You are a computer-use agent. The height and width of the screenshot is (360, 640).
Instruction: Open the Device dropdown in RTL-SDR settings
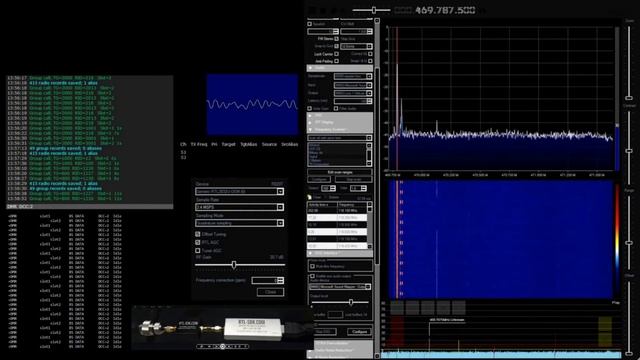239,191
